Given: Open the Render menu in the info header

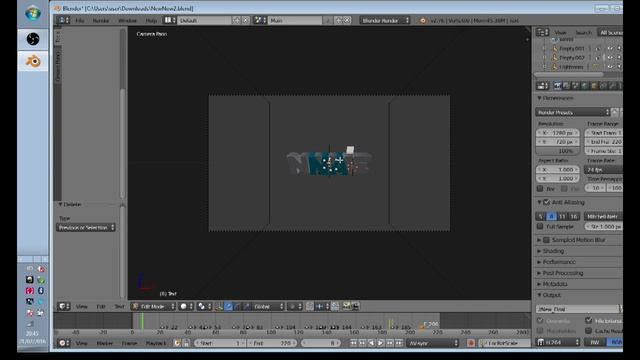Looking at the screenshot, I should [101, 20].
